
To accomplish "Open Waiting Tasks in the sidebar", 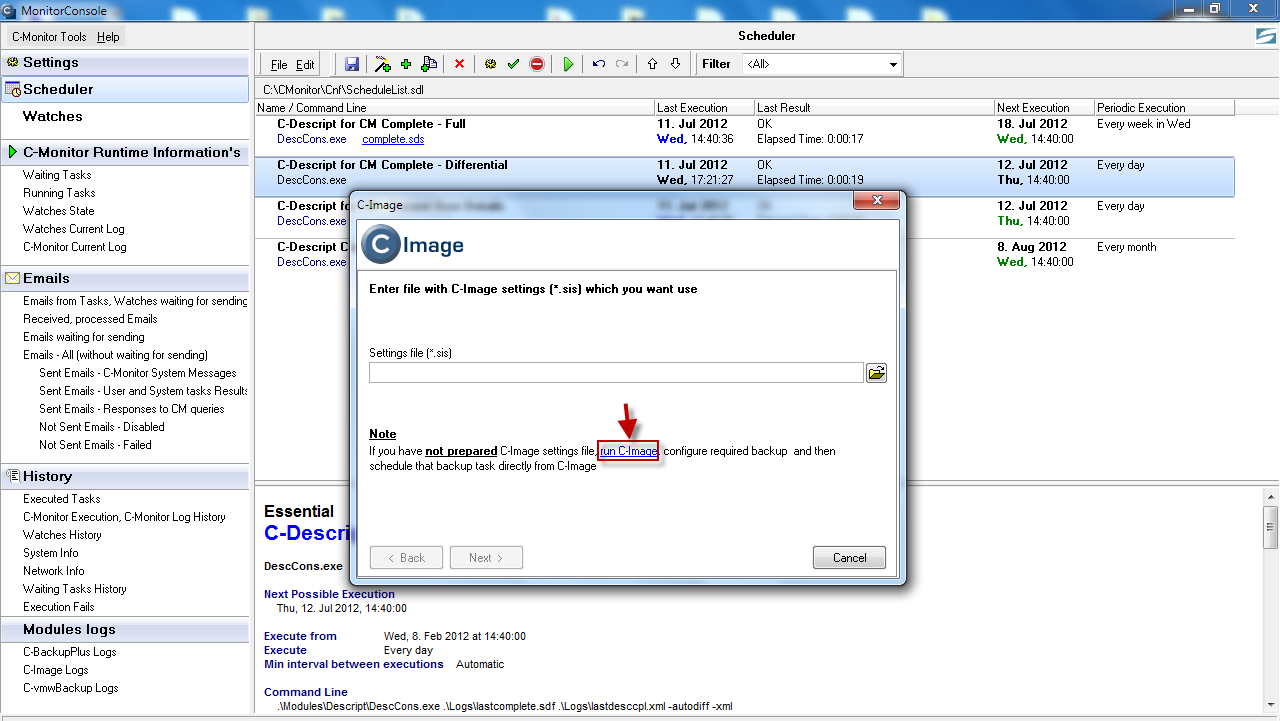I will pos(58,175).
